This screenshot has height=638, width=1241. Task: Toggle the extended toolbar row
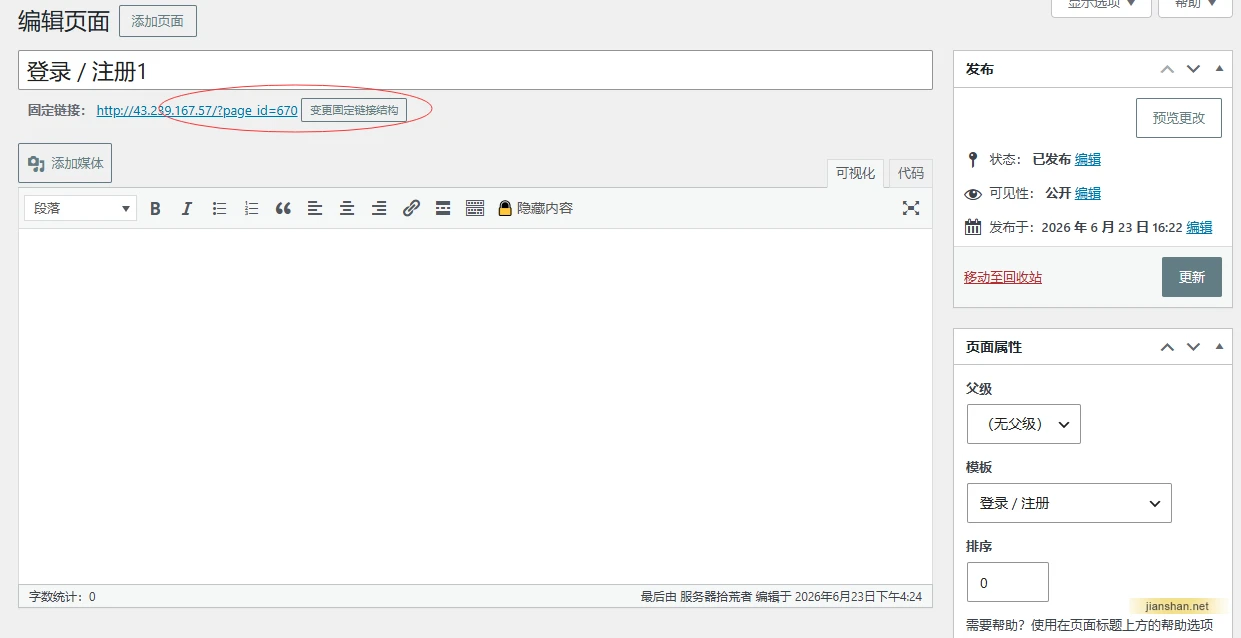point(475,208)
